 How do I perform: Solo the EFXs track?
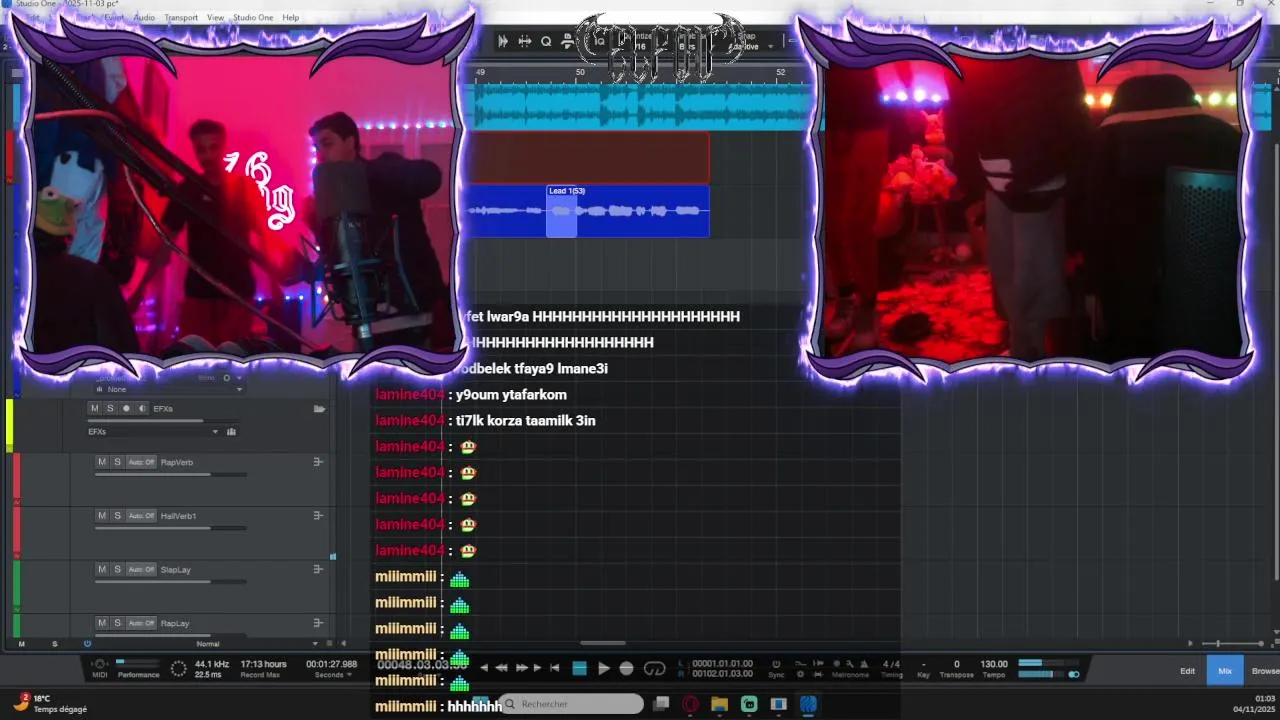click(110, 409)
